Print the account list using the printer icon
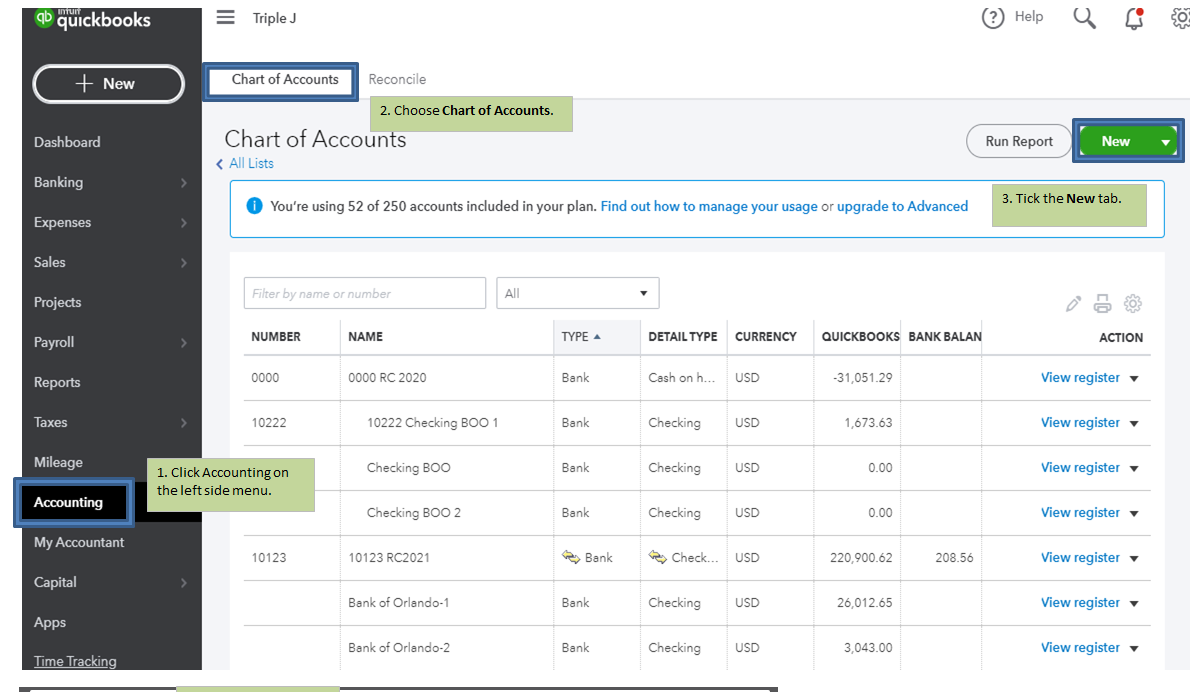 coord(1103,303)
